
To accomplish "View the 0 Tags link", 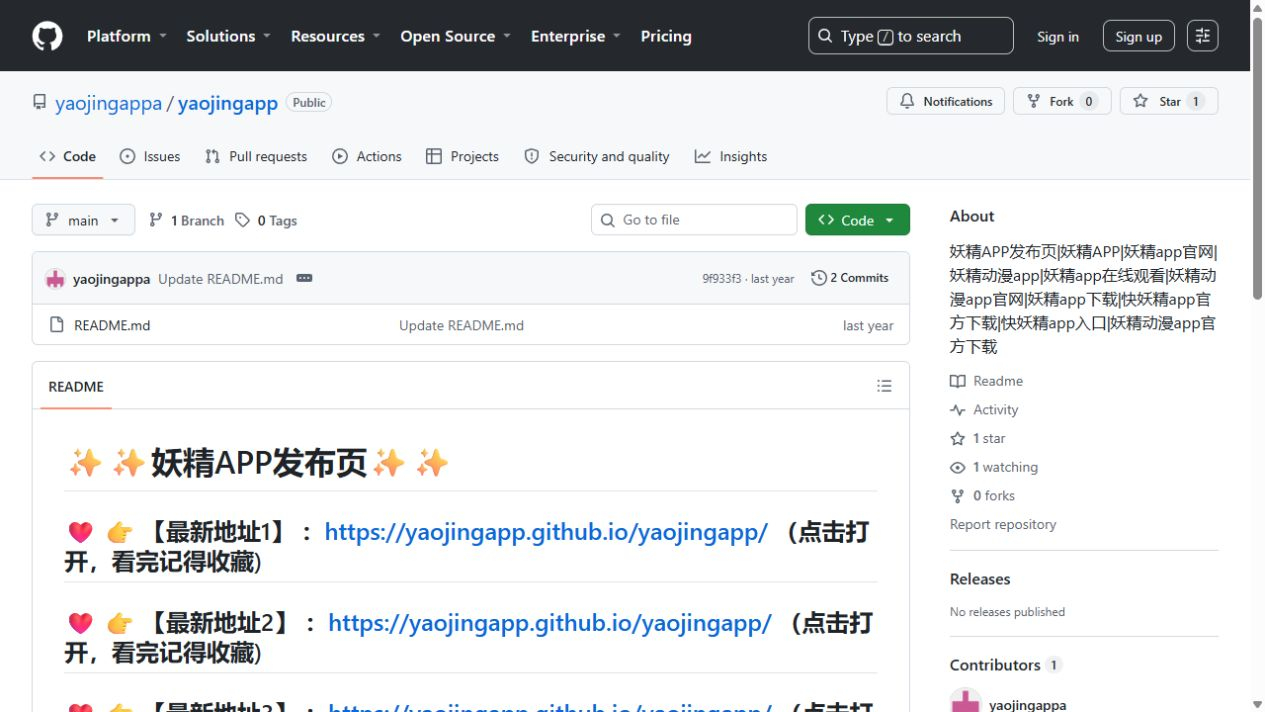I will click(x=266, y=220).
